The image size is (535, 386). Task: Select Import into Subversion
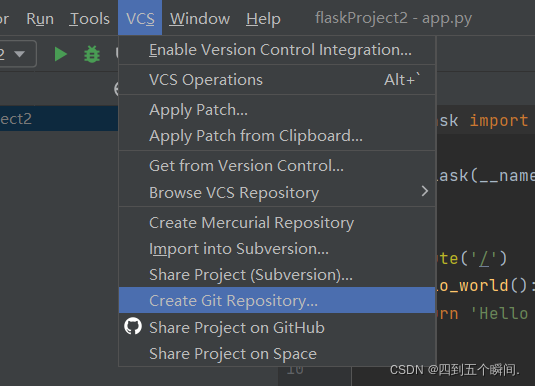tap(277, 249)
